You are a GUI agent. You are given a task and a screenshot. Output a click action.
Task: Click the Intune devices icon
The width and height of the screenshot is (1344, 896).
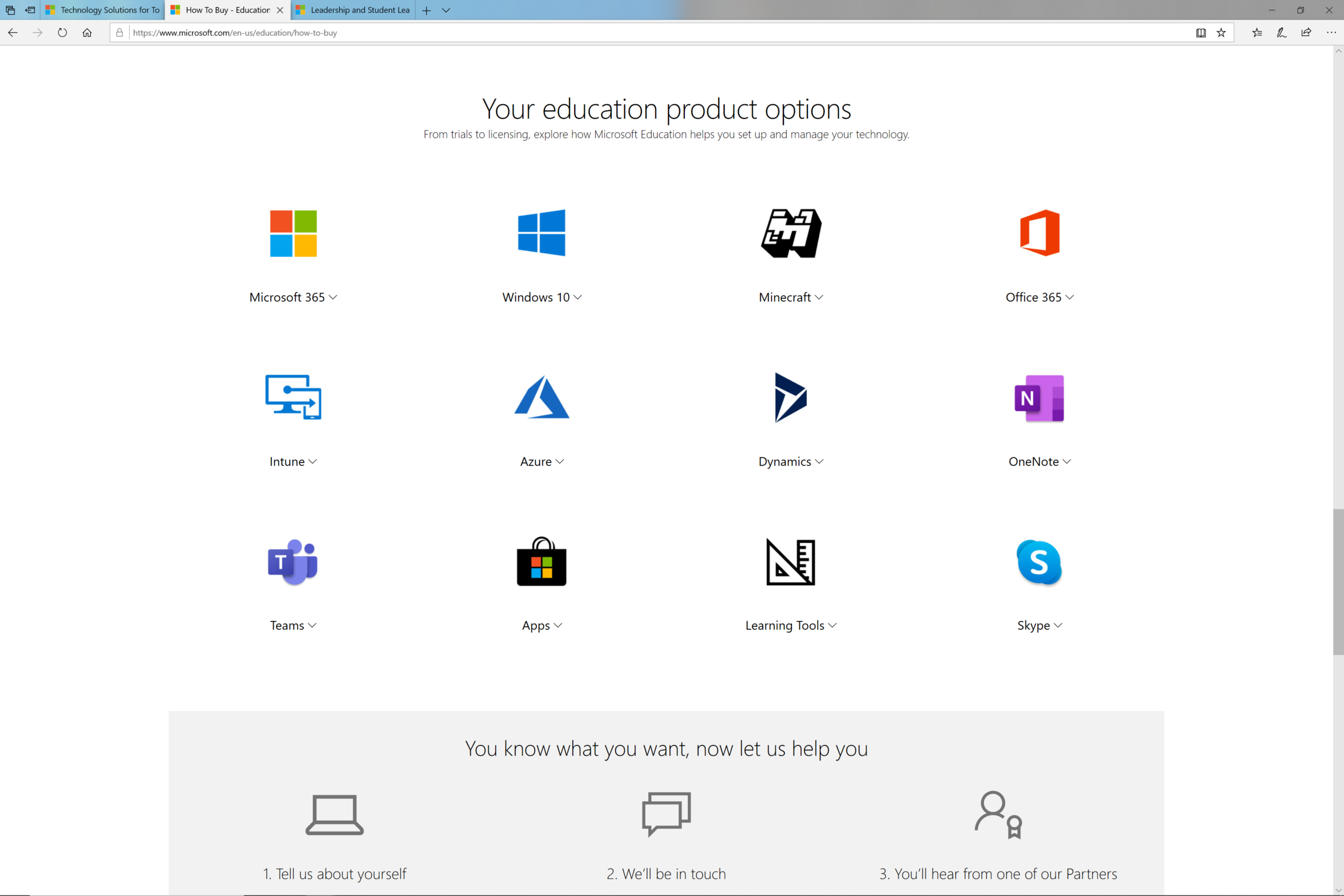(293, 397)
